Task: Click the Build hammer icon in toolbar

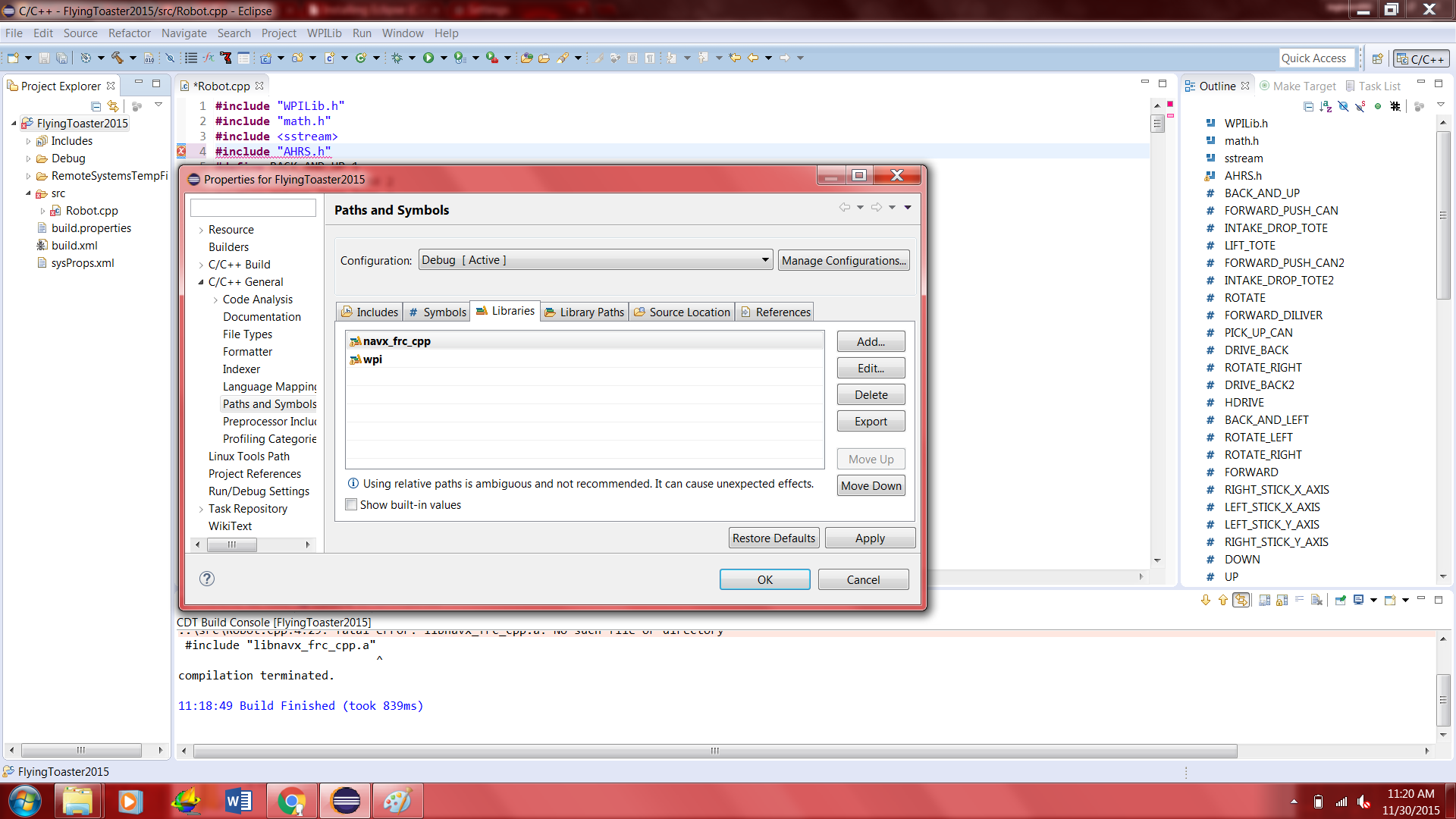Action: [x=117, y=58]
